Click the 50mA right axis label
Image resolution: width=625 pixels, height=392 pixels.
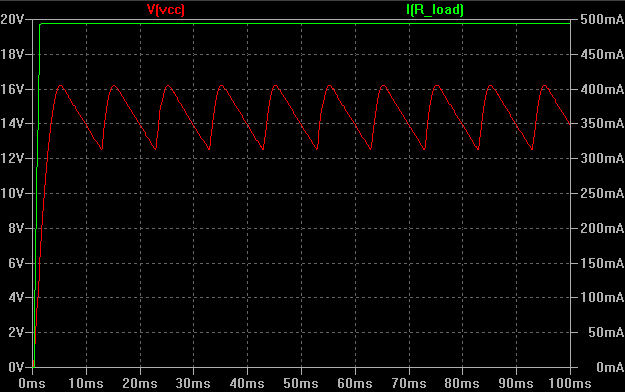tap(606, 332)
